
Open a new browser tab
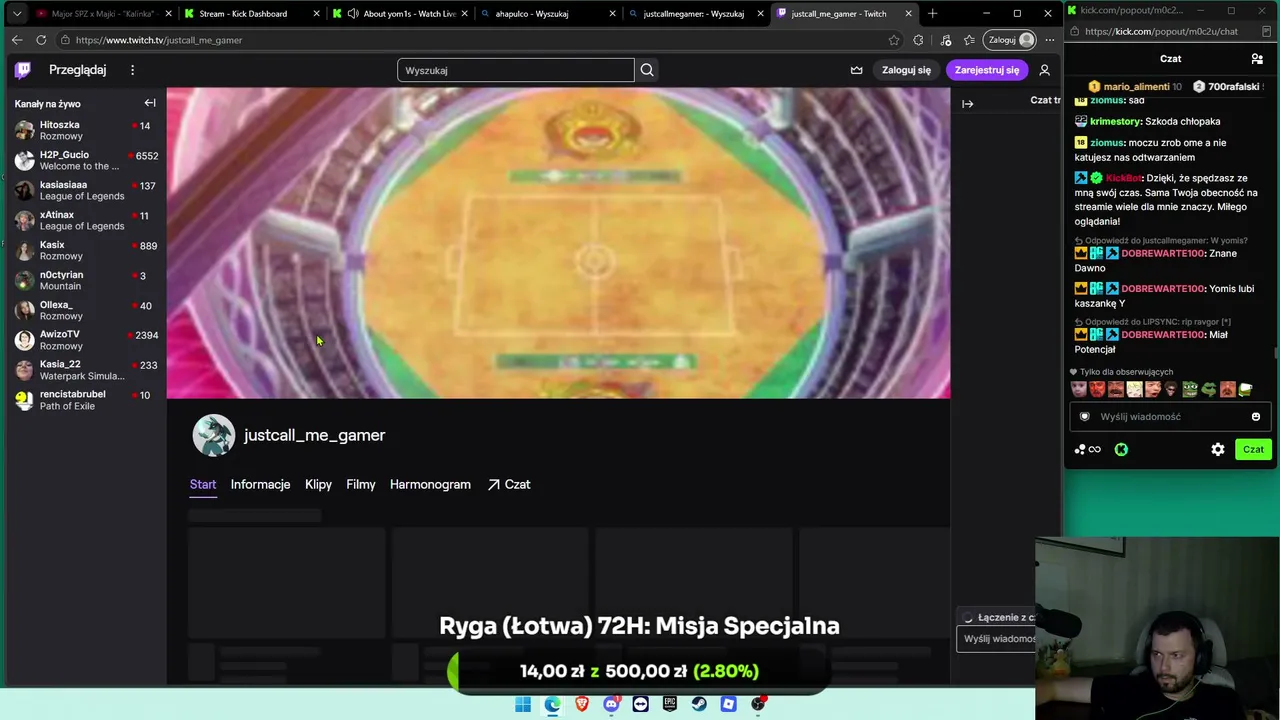click(x=932, y=14)
